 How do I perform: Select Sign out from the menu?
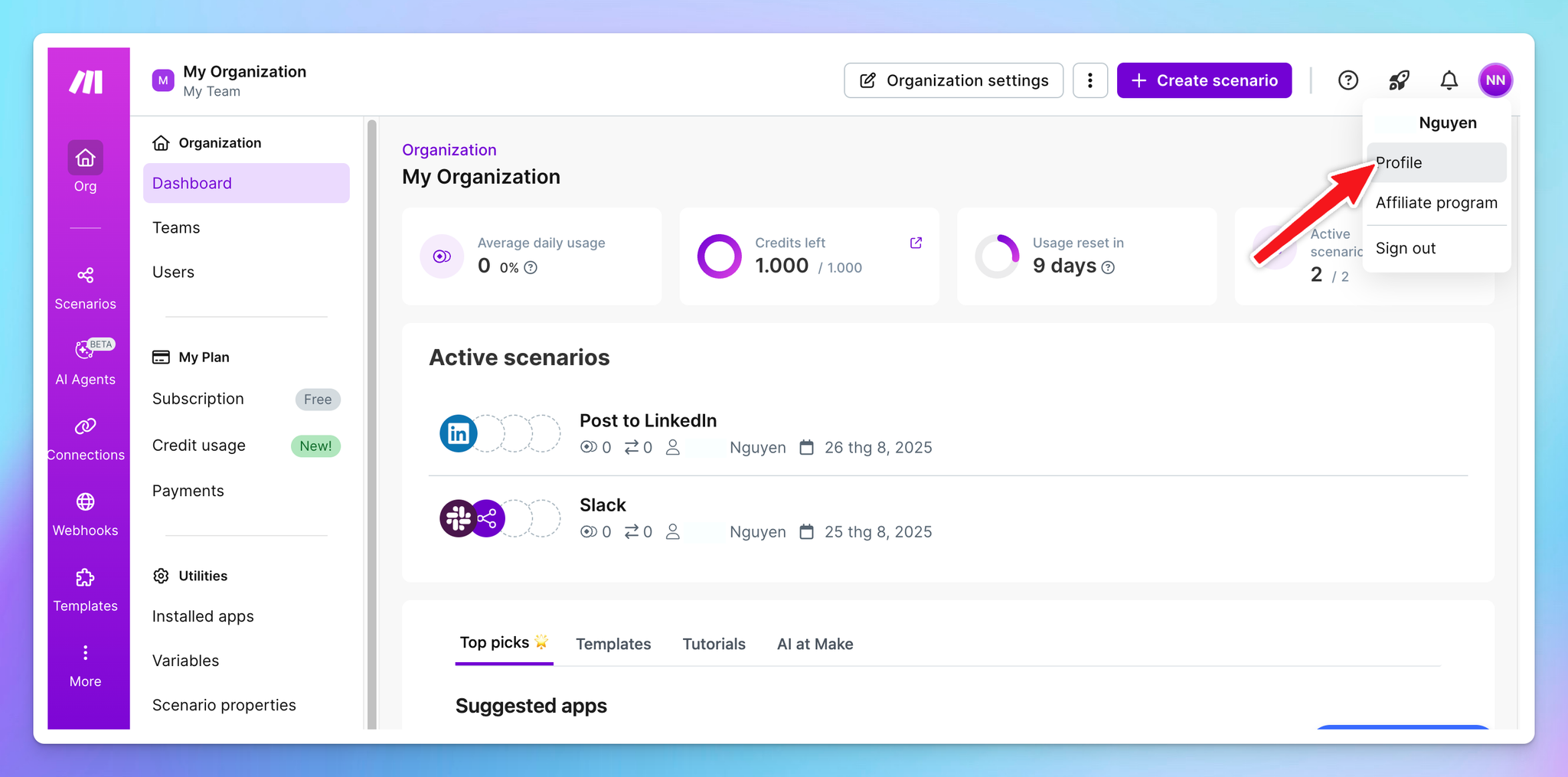coord(1436,248)
